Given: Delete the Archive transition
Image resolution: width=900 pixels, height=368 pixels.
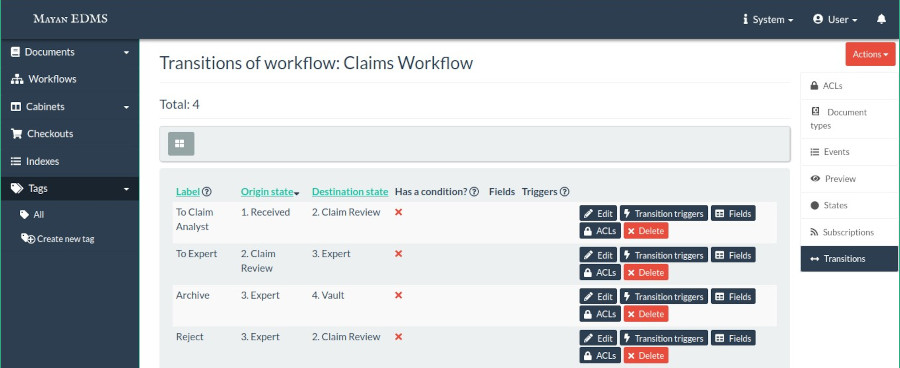Looking at the screenshot, I should click(646, 314).
